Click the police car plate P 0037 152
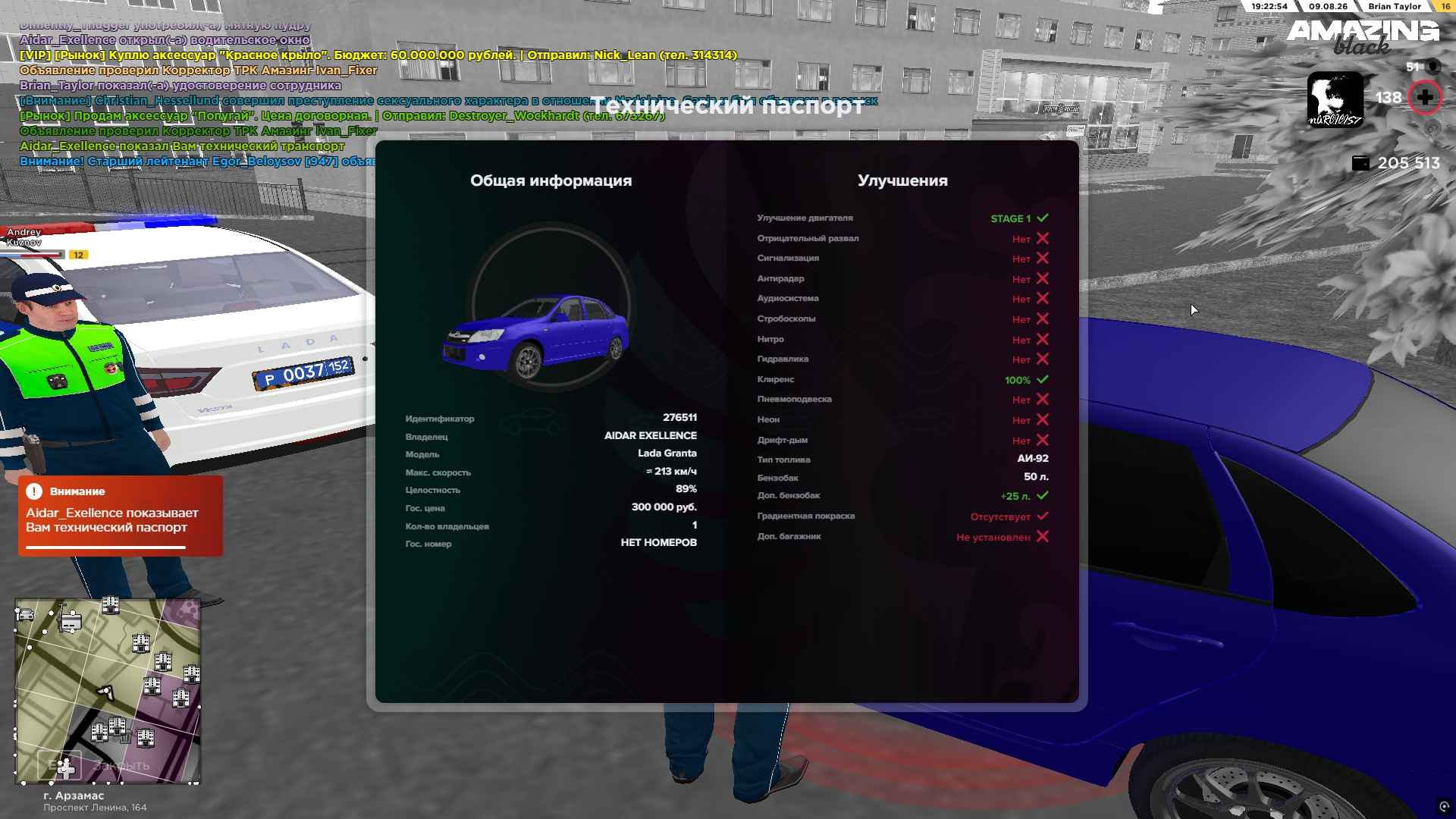The height and width of the screenshot is (819, 1456). coord(303,372)
